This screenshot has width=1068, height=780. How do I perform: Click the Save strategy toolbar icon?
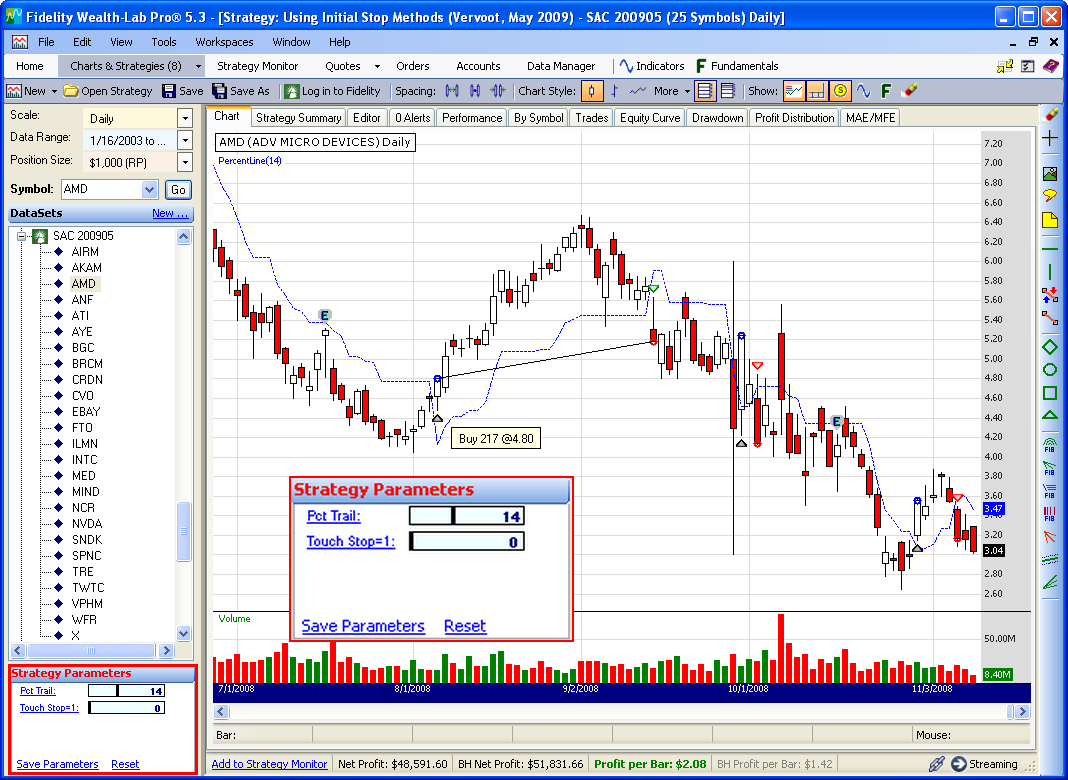click(x=182, y=91)
